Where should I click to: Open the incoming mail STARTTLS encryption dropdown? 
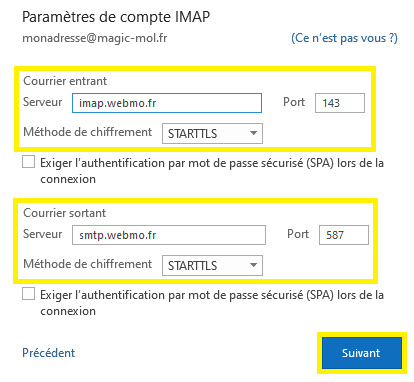[212, 134]
